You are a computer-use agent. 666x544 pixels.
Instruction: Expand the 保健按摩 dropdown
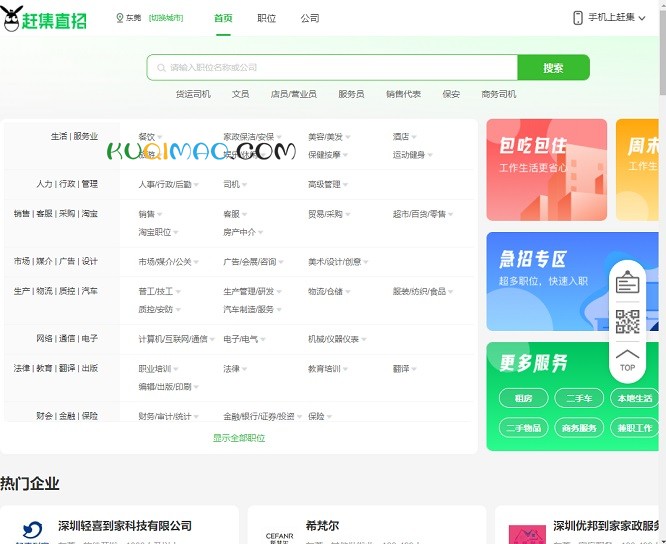(x=328, y=155)
